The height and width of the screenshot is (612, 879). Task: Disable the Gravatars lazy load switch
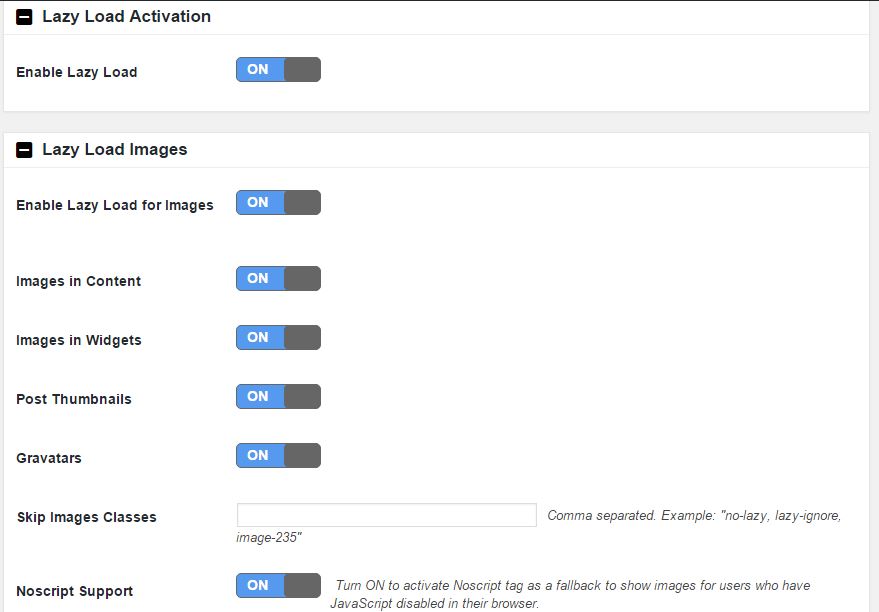click(x=277, y=455)
